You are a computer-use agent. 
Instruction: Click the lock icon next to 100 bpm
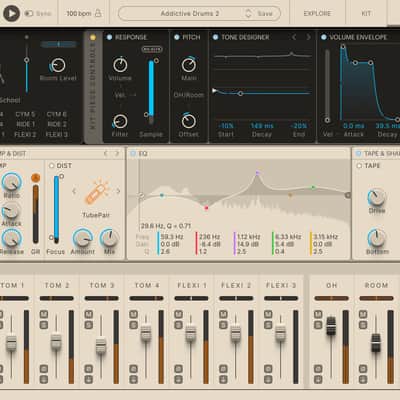98,13
